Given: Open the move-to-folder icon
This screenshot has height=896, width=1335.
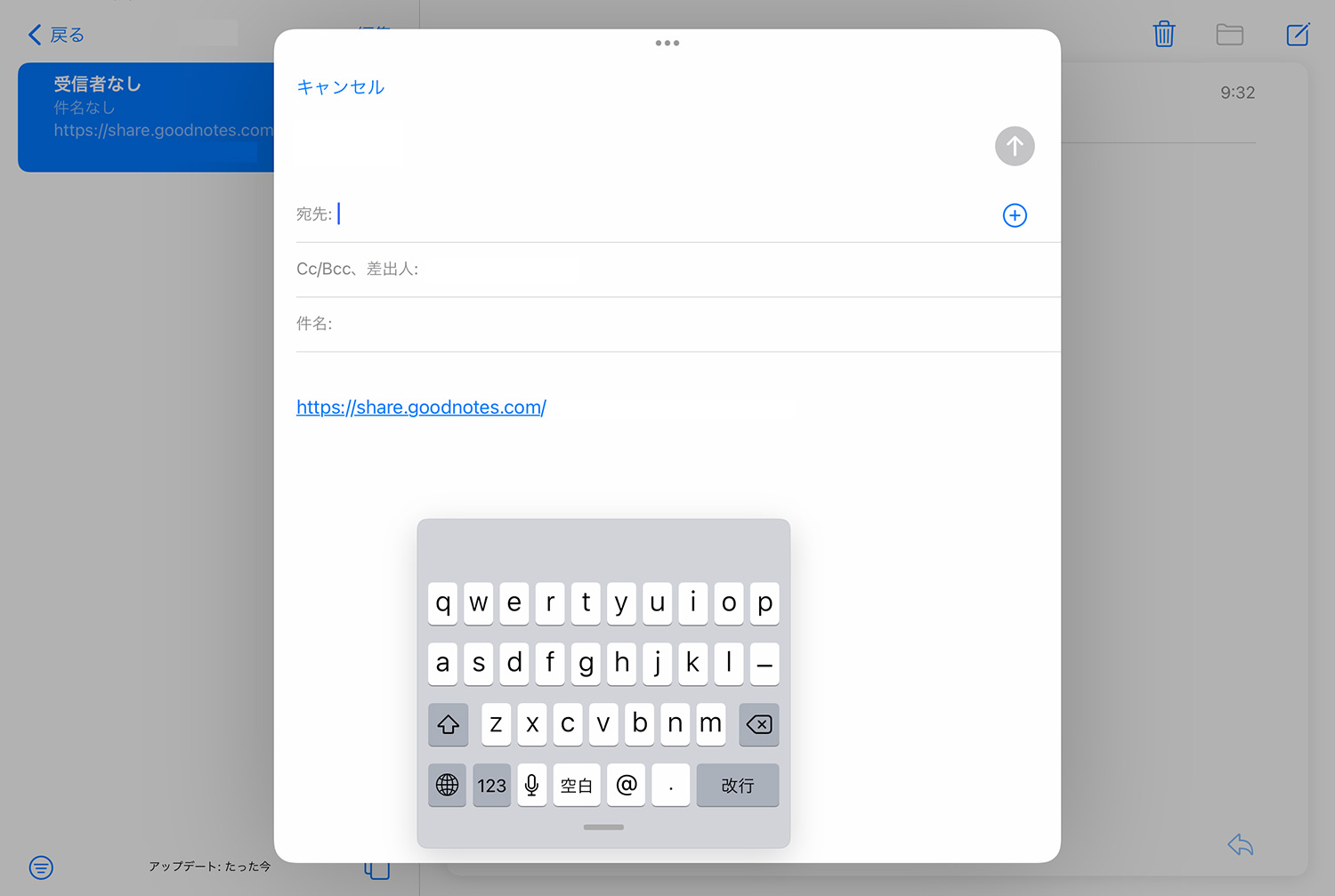Looking at the screenshot, I should tap(1230, 35).
